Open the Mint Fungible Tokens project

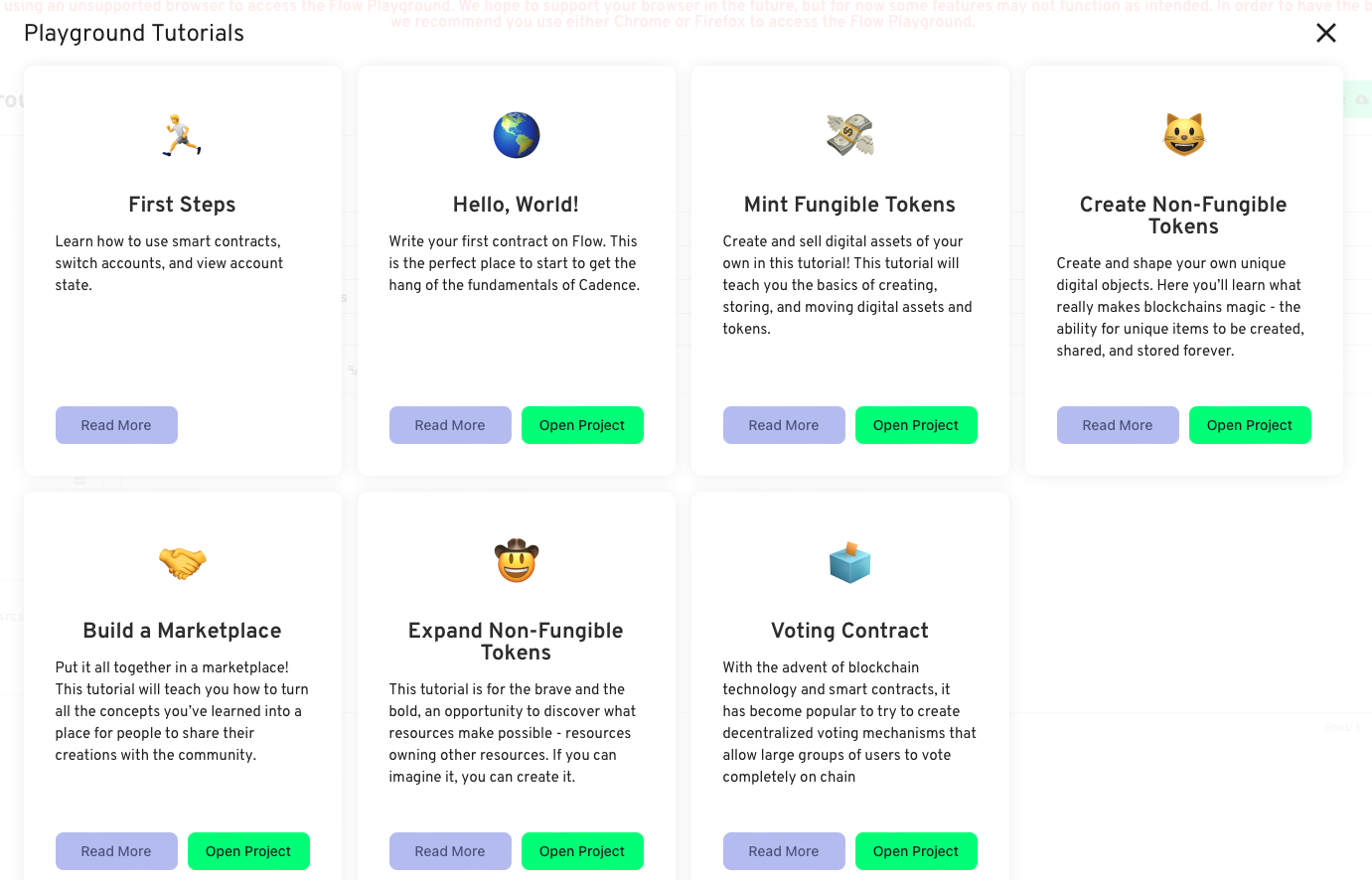tap(916, 425)
